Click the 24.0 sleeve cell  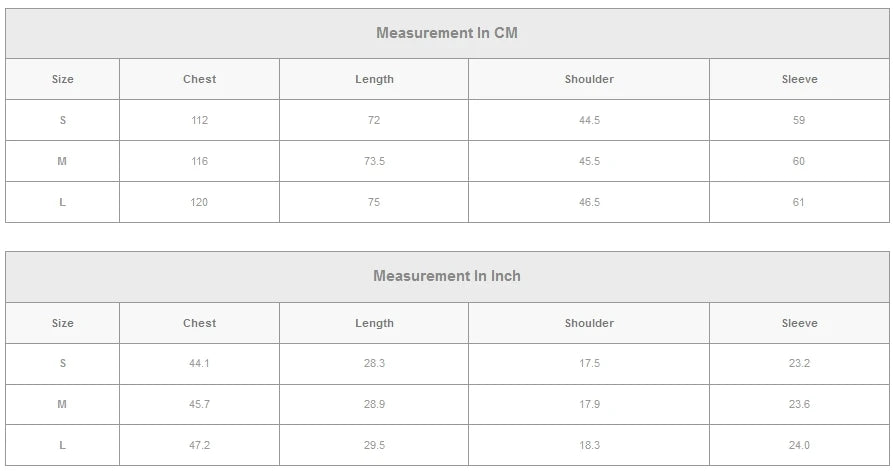coord(798,445)
